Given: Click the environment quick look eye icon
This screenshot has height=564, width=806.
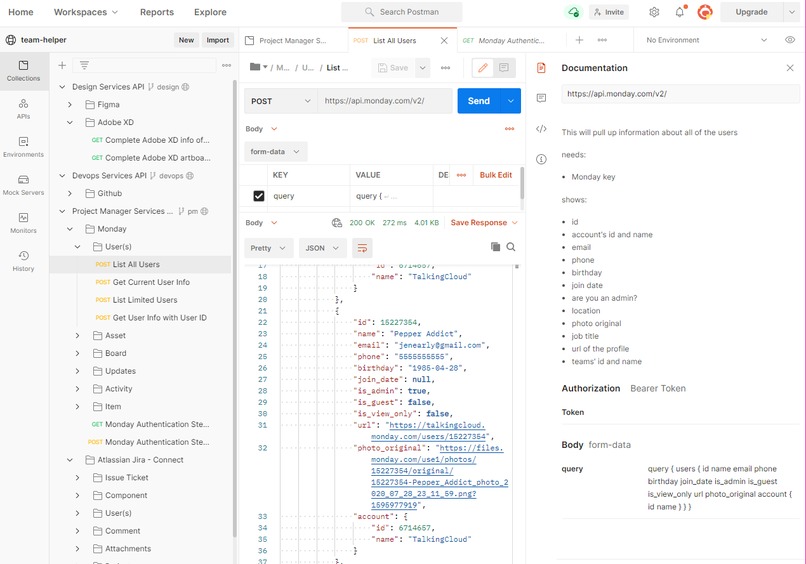Looking at the screenshot, I should tap(790, 40).
